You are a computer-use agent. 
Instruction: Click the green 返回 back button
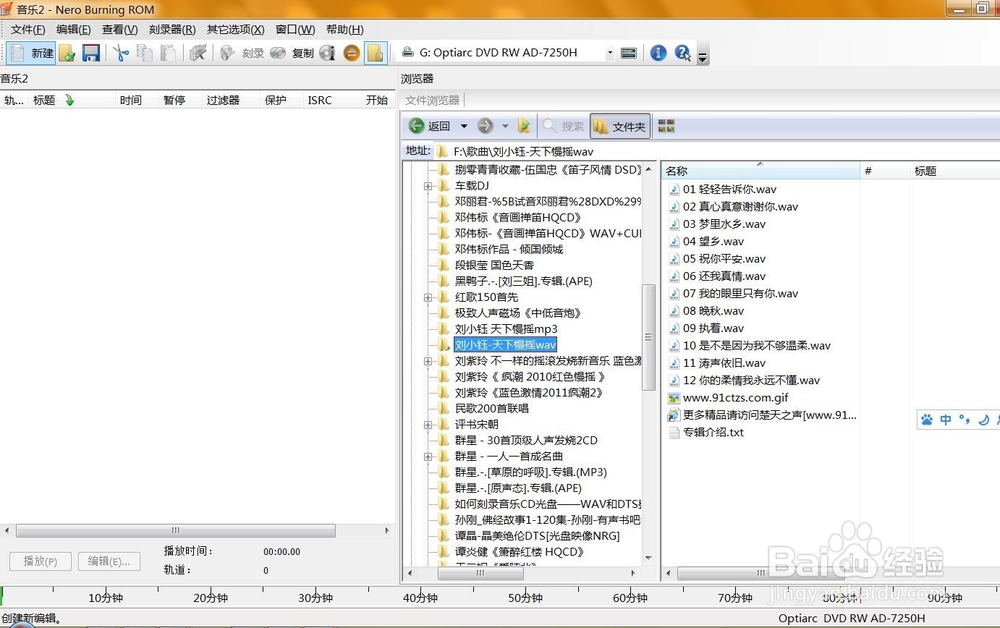(x=430, y=126)
